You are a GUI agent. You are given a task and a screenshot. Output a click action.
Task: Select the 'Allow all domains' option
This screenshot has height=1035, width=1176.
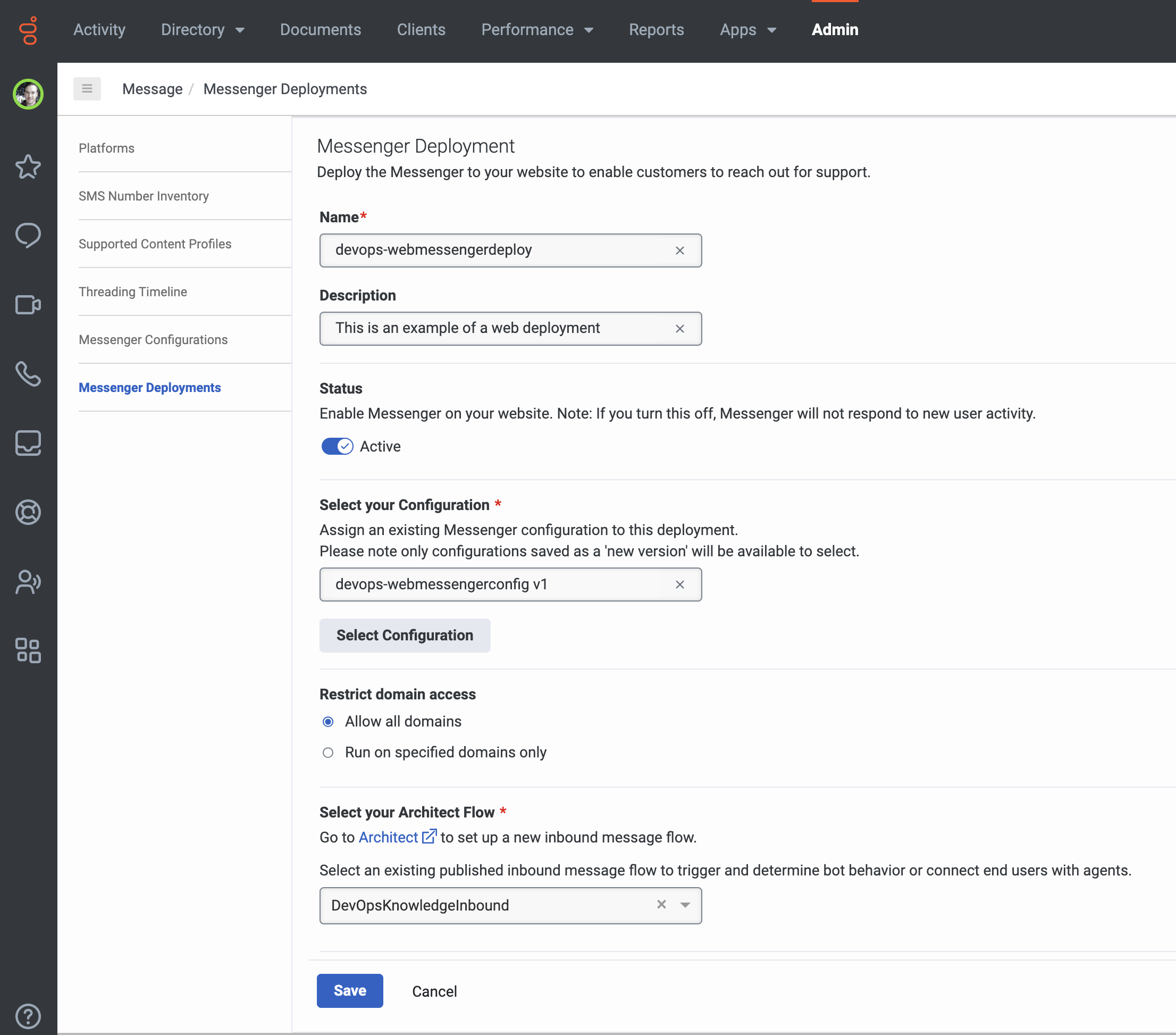(328, 721)
